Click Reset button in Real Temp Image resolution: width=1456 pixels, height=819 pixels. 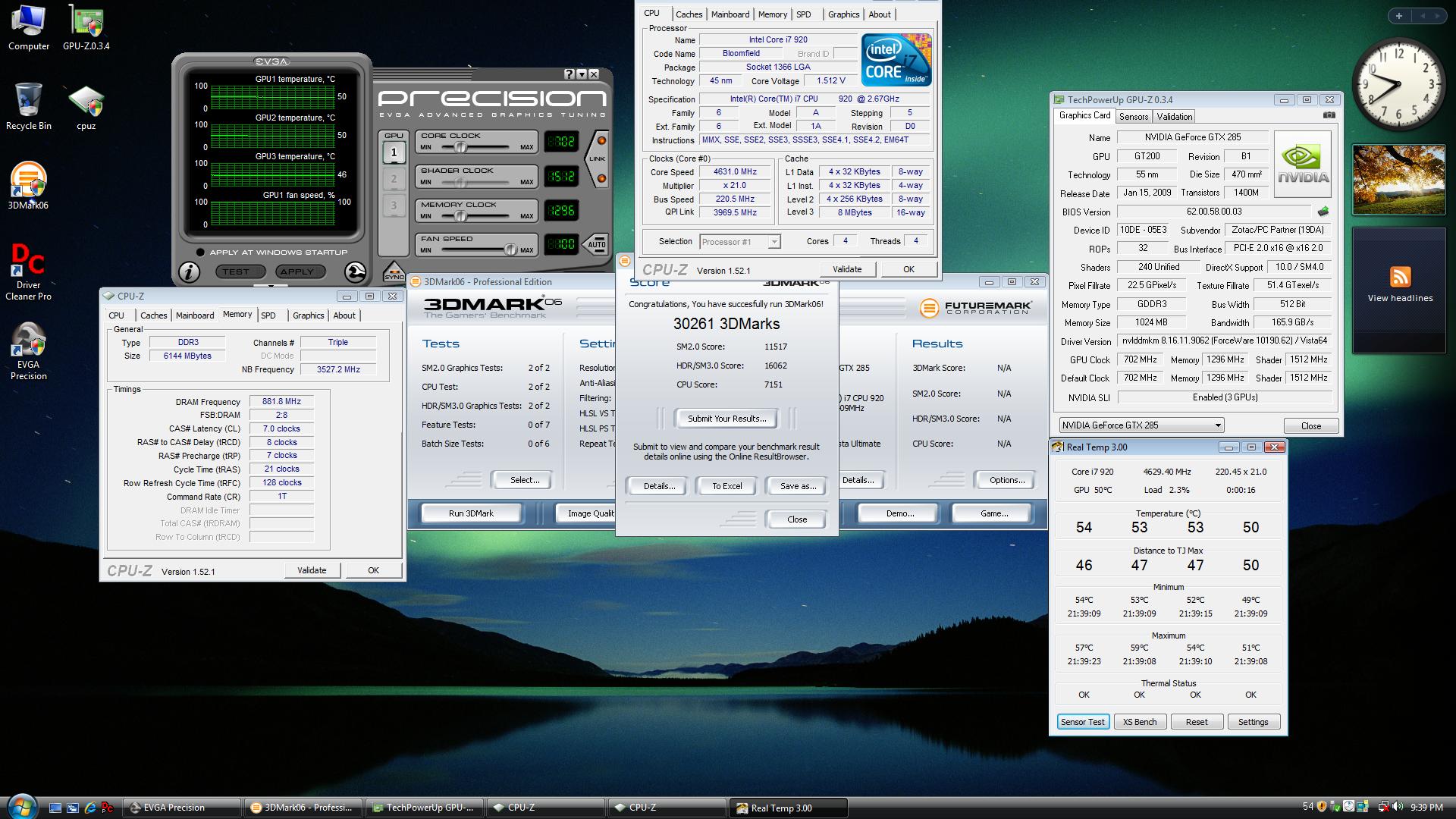click(1197, 722)
